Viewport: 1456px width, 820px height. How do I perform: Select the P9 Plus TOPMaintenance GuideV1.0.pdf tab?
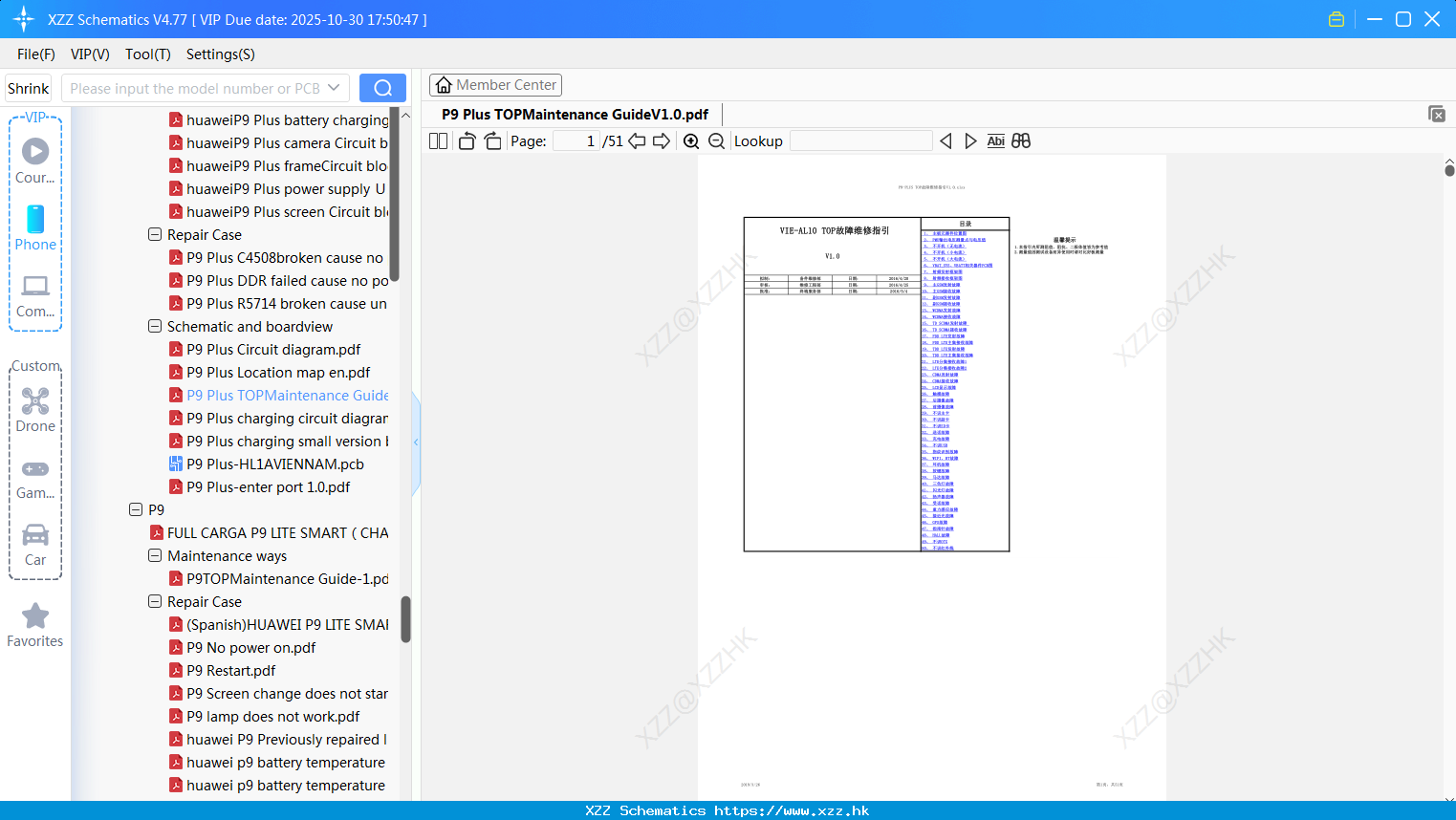click(x=575, y=114)
